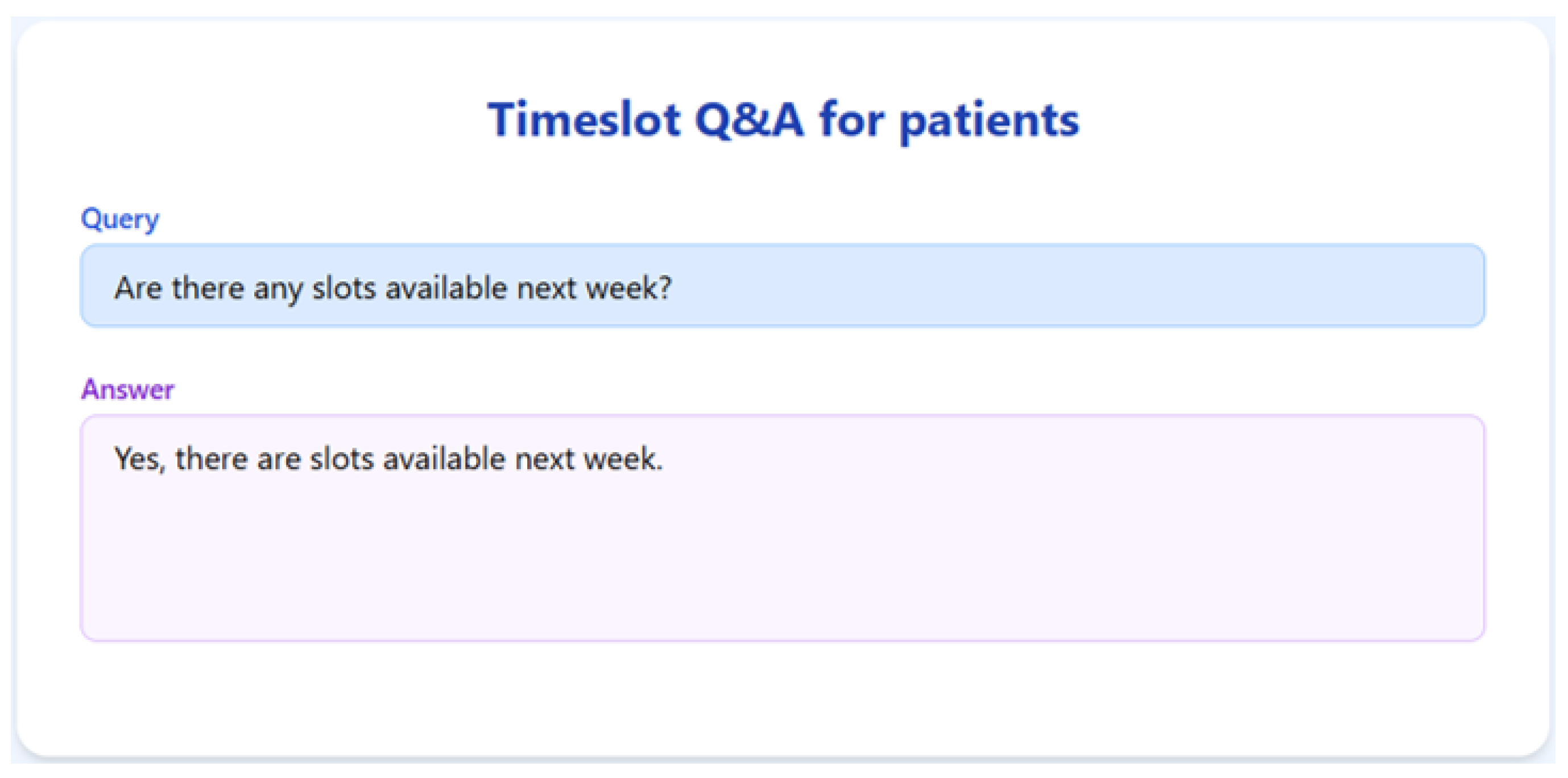Click the "Timeslot Q&A for patients" heading

click(783, 120)
